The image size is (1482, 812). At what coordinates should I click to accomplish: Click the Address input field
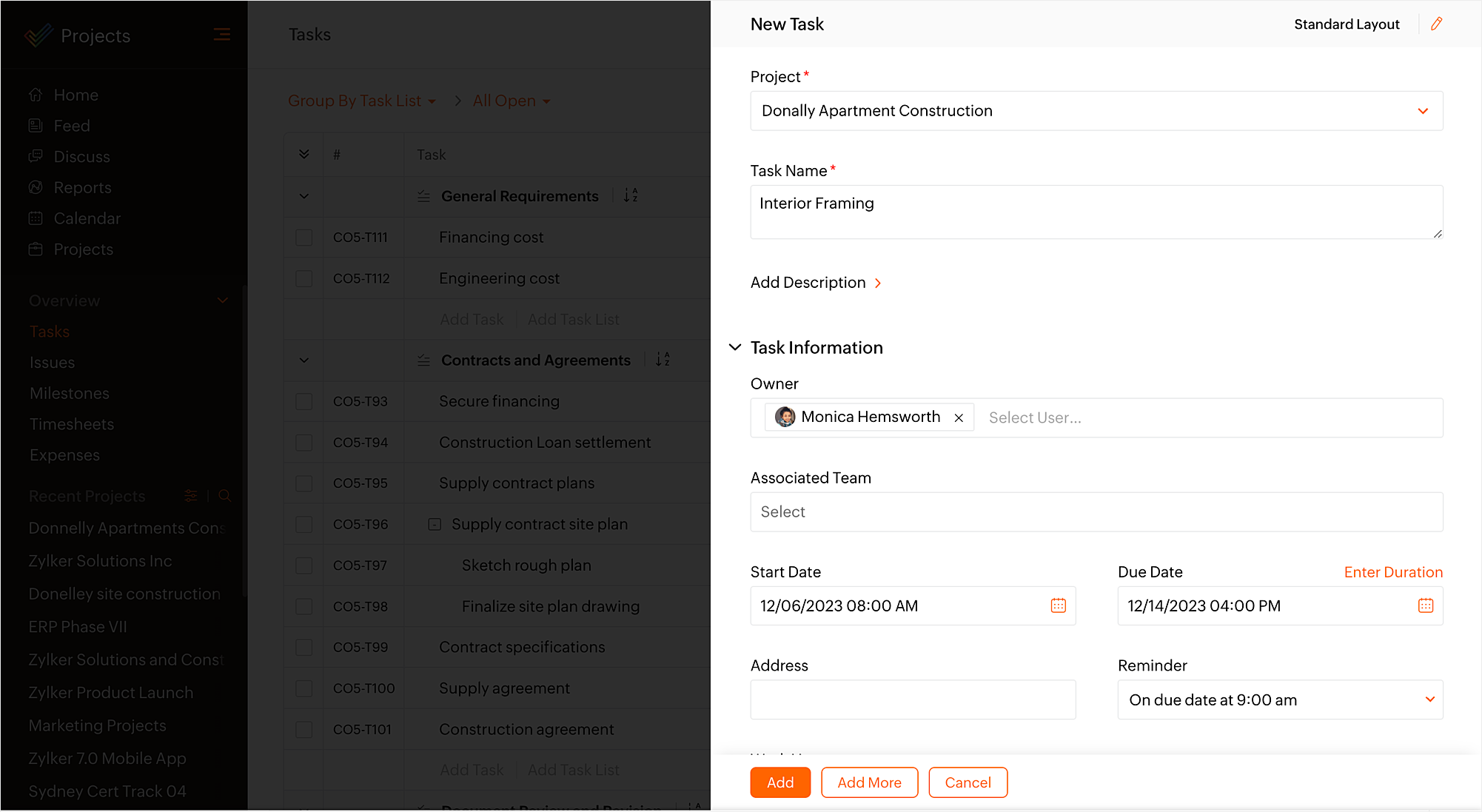point(912,699)
